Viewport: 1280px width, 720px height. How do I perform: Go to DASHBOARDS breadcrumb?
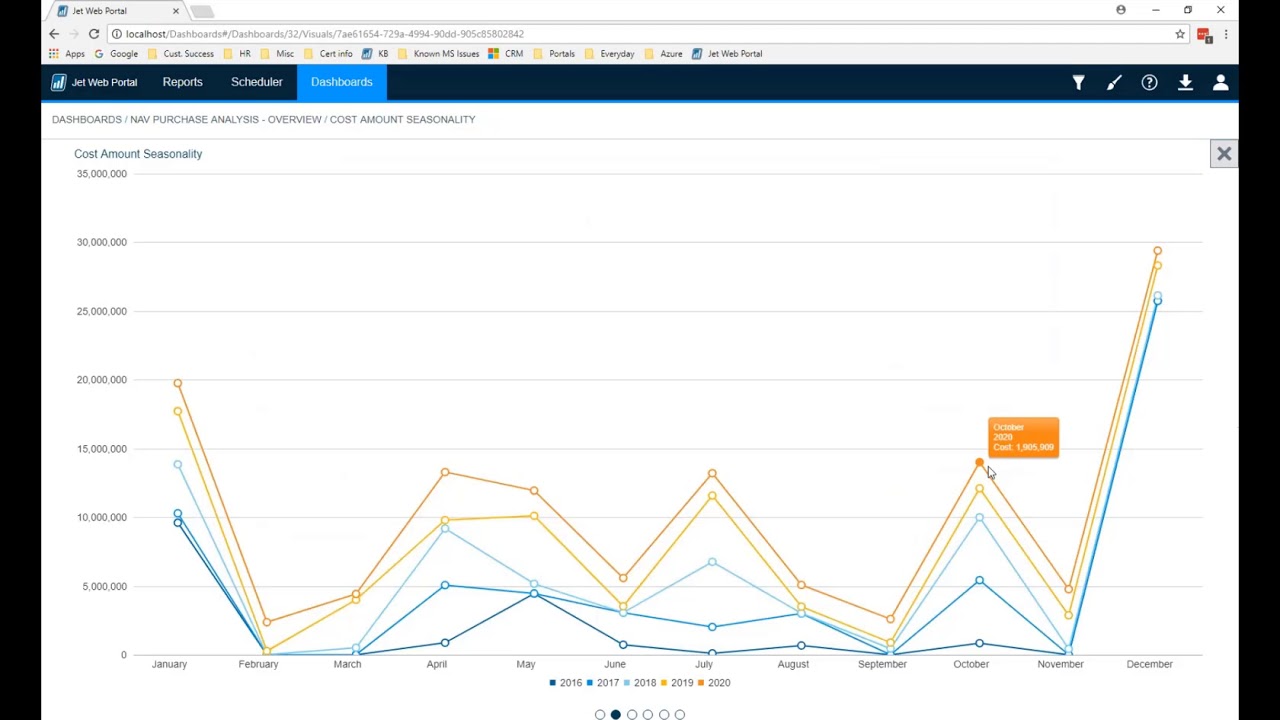click(x=87, y=119)
